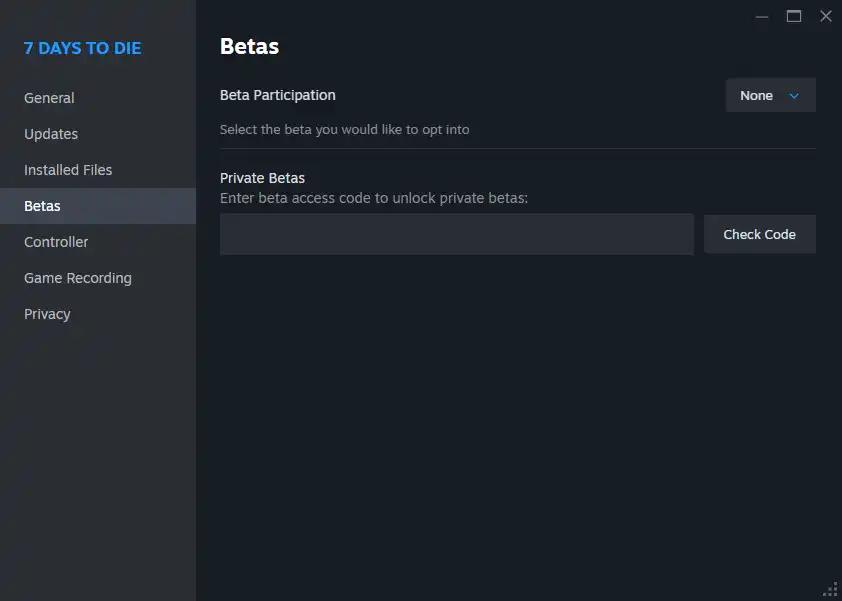This screenshot has height=601, width=842.
Task: Maximize the properties window
Action: 794,17
